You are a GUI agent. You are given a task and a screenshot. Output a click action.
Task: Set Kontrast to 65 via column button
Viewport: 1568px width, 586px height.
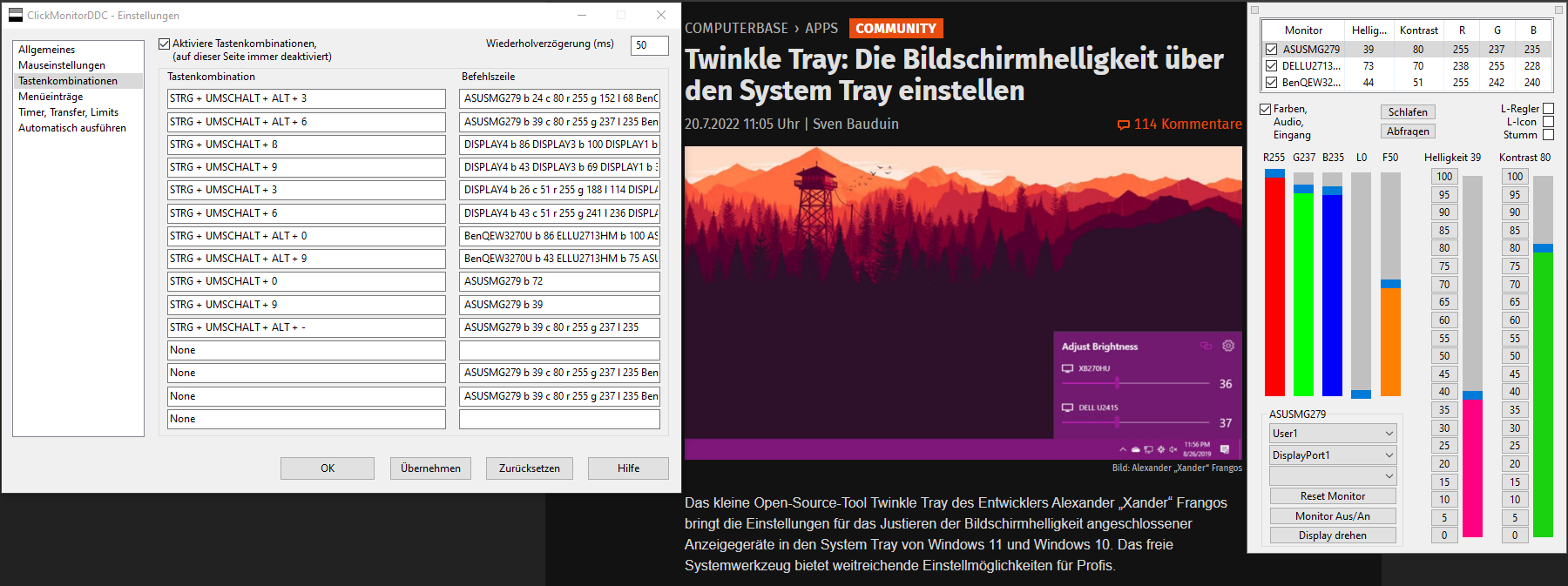tap(1515, 302)
